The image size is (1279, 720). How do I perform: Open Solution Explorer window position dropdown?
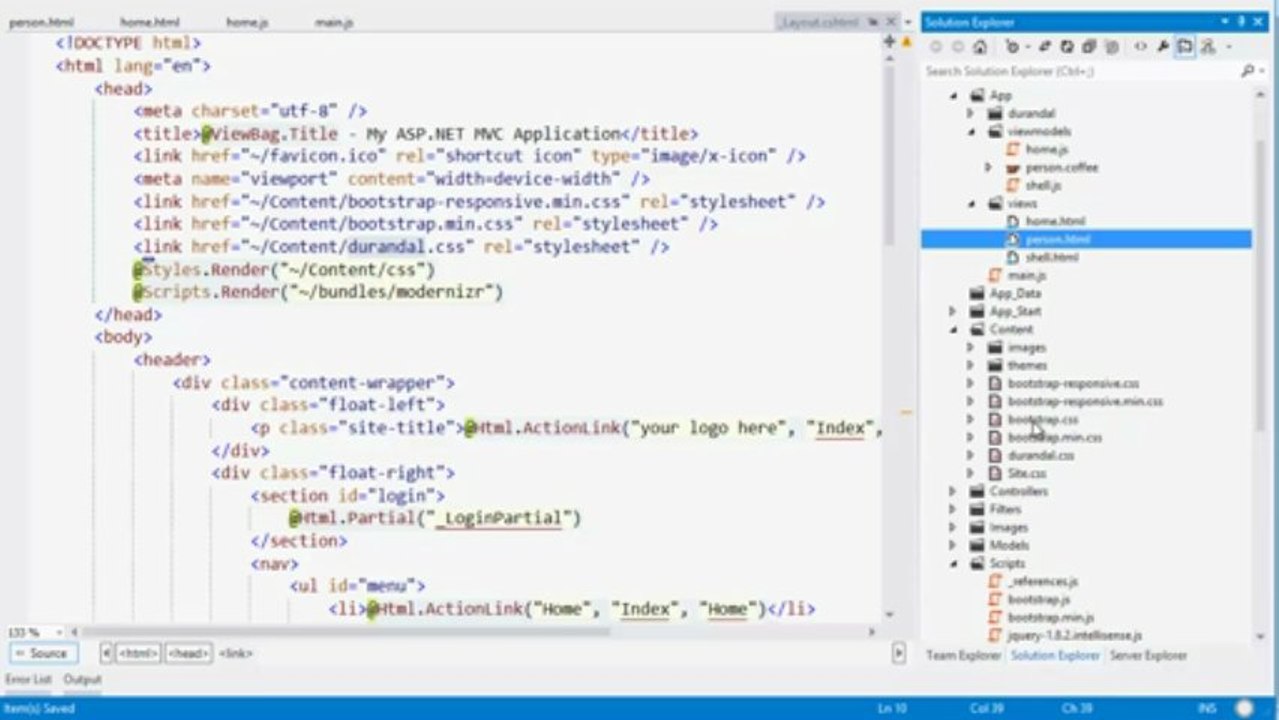(x=1226, y=22)
